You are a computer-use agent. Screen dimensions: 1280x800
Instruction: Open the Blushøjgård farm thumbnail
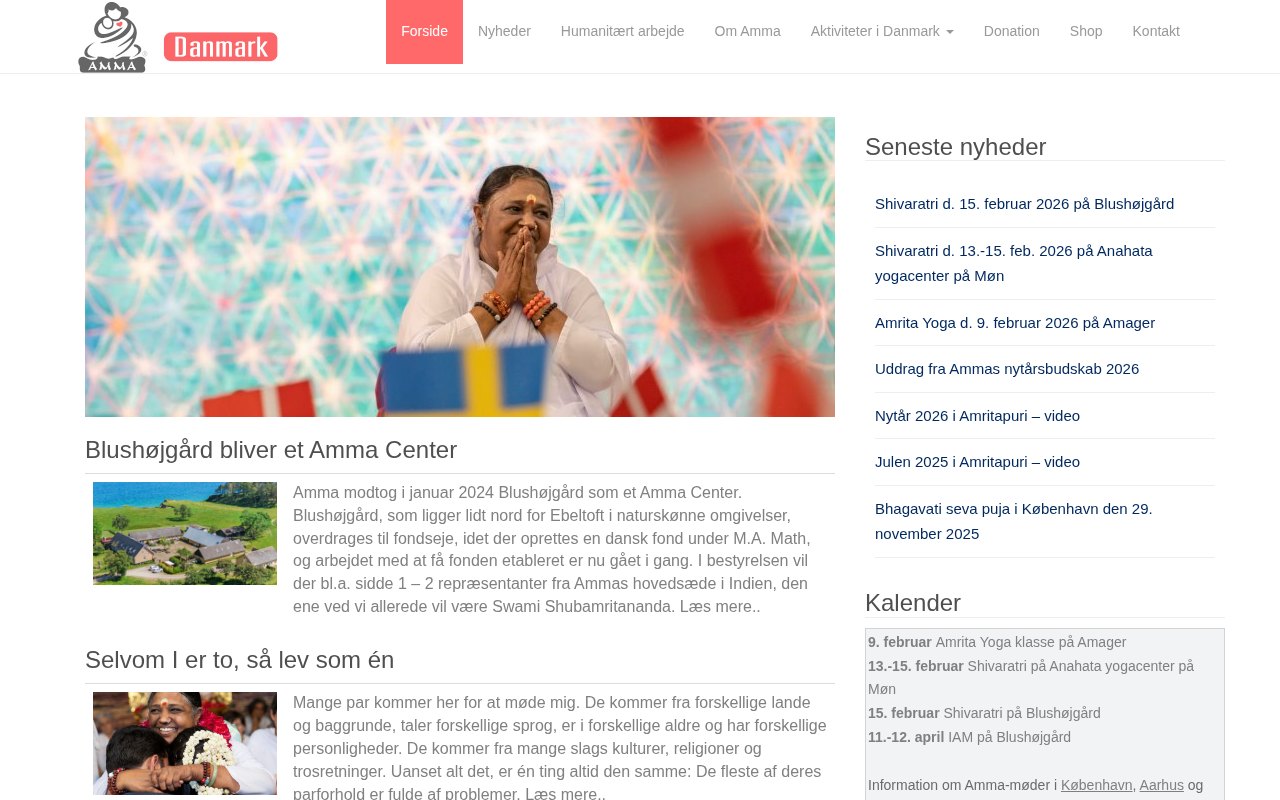[185, 533]
